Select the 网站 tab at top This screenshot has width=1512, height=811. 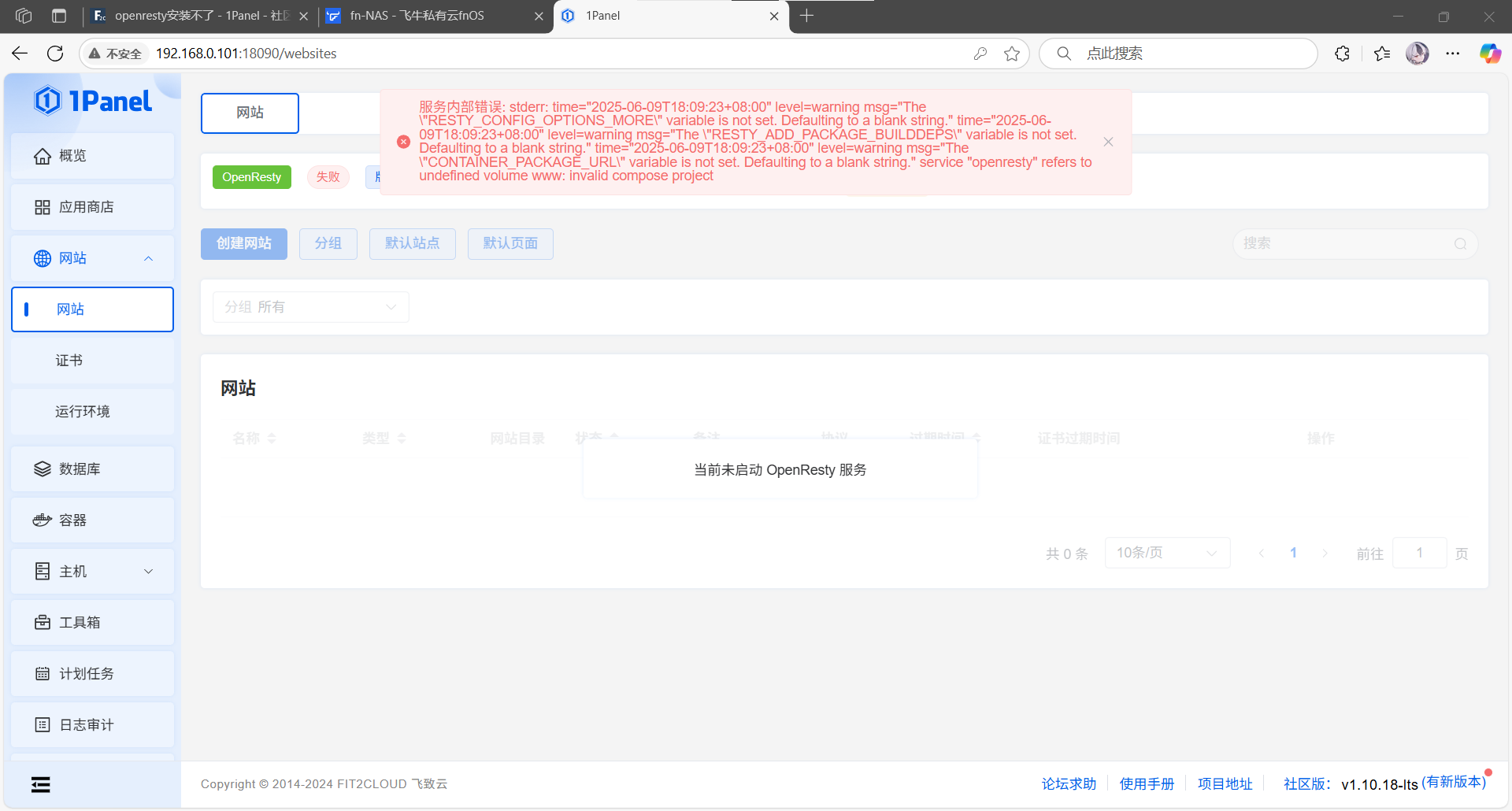250,113
